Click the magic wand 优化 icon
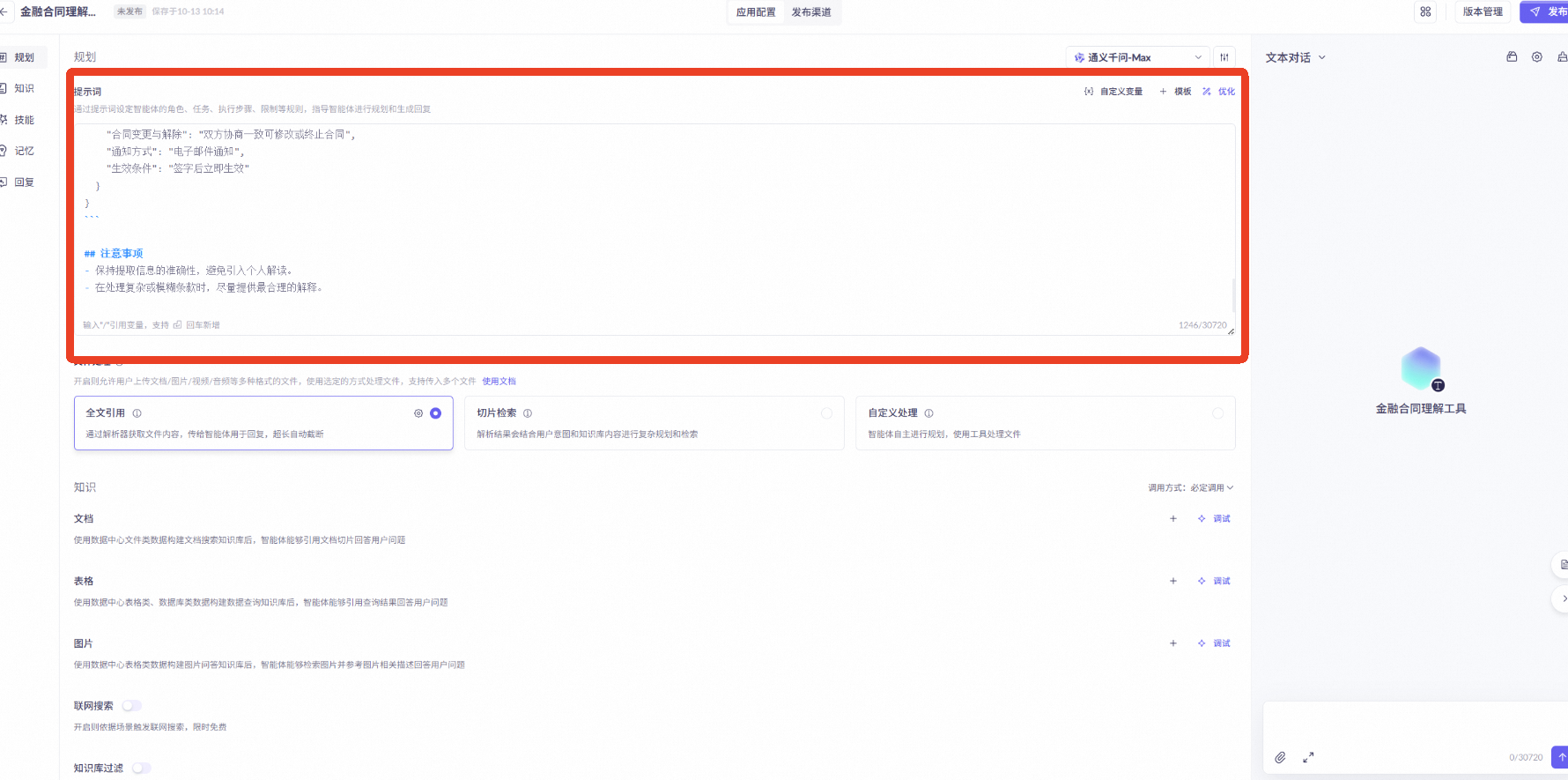Image resolution: width=1568 pixels, height=780 pixels. (x=1207, y=92)
